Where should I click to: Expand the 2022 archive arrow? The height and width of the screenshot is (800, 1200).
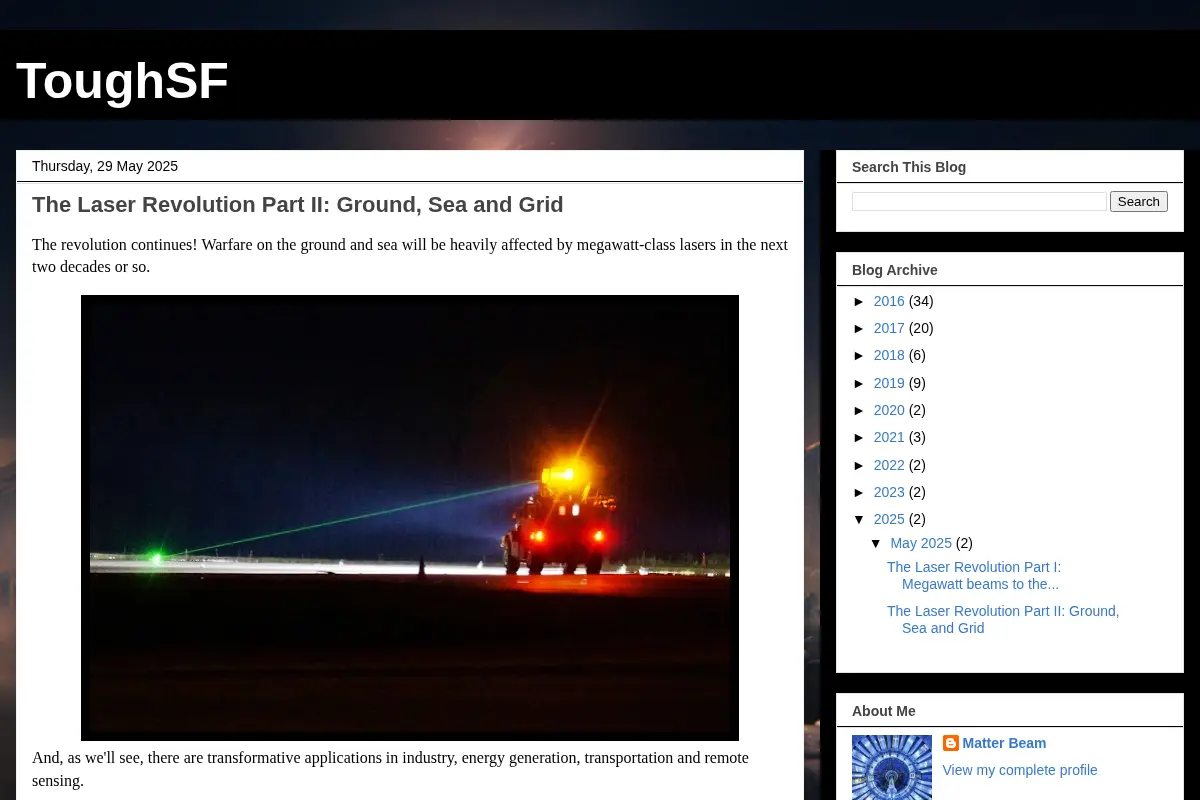pyautogui.click(x=860, y=465)
